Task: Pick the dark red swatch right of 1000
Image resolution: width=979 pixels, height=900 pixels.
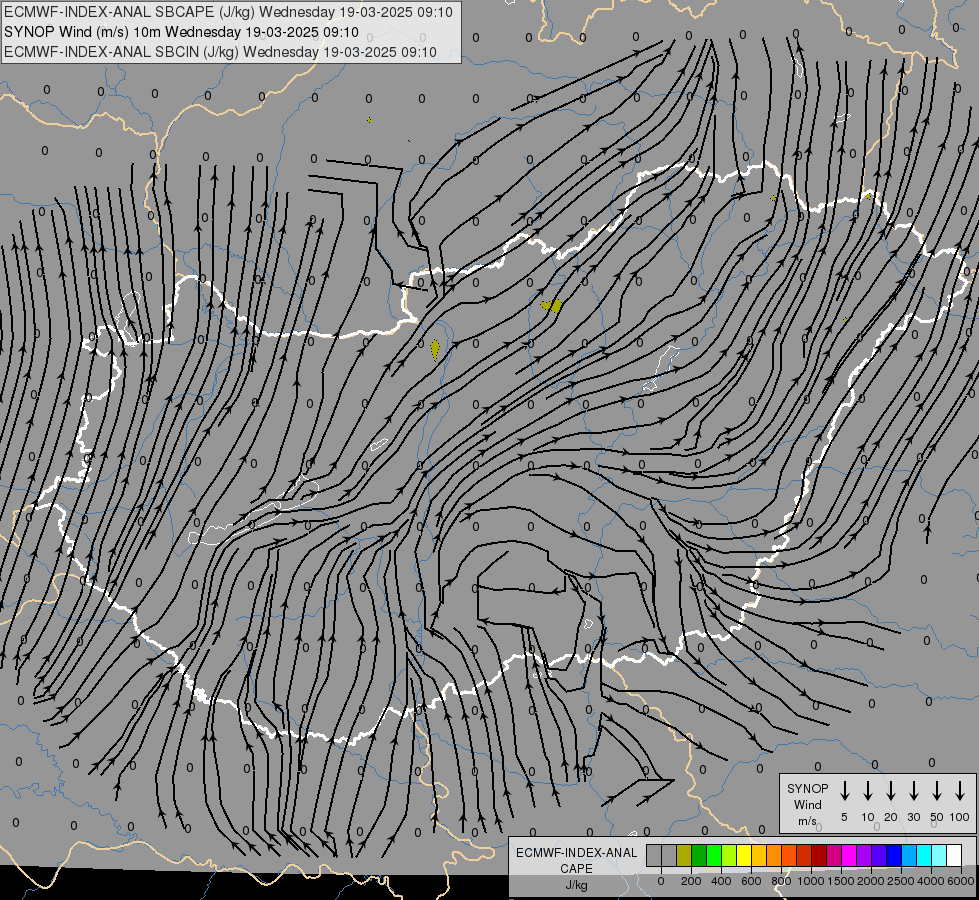Action: tap(819, 855)
